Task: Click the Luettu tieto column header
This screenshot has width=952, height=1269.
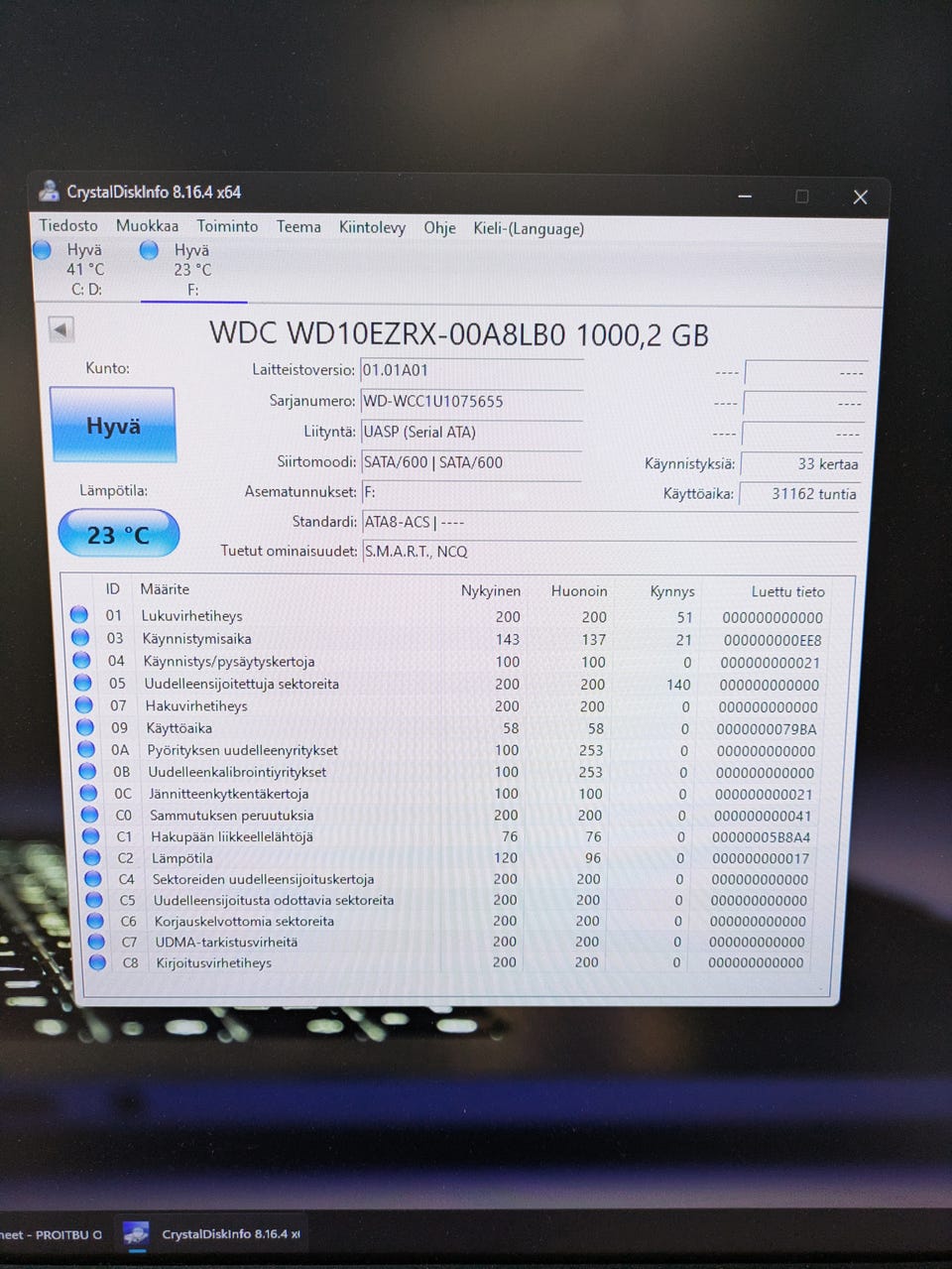Action: 787,591
